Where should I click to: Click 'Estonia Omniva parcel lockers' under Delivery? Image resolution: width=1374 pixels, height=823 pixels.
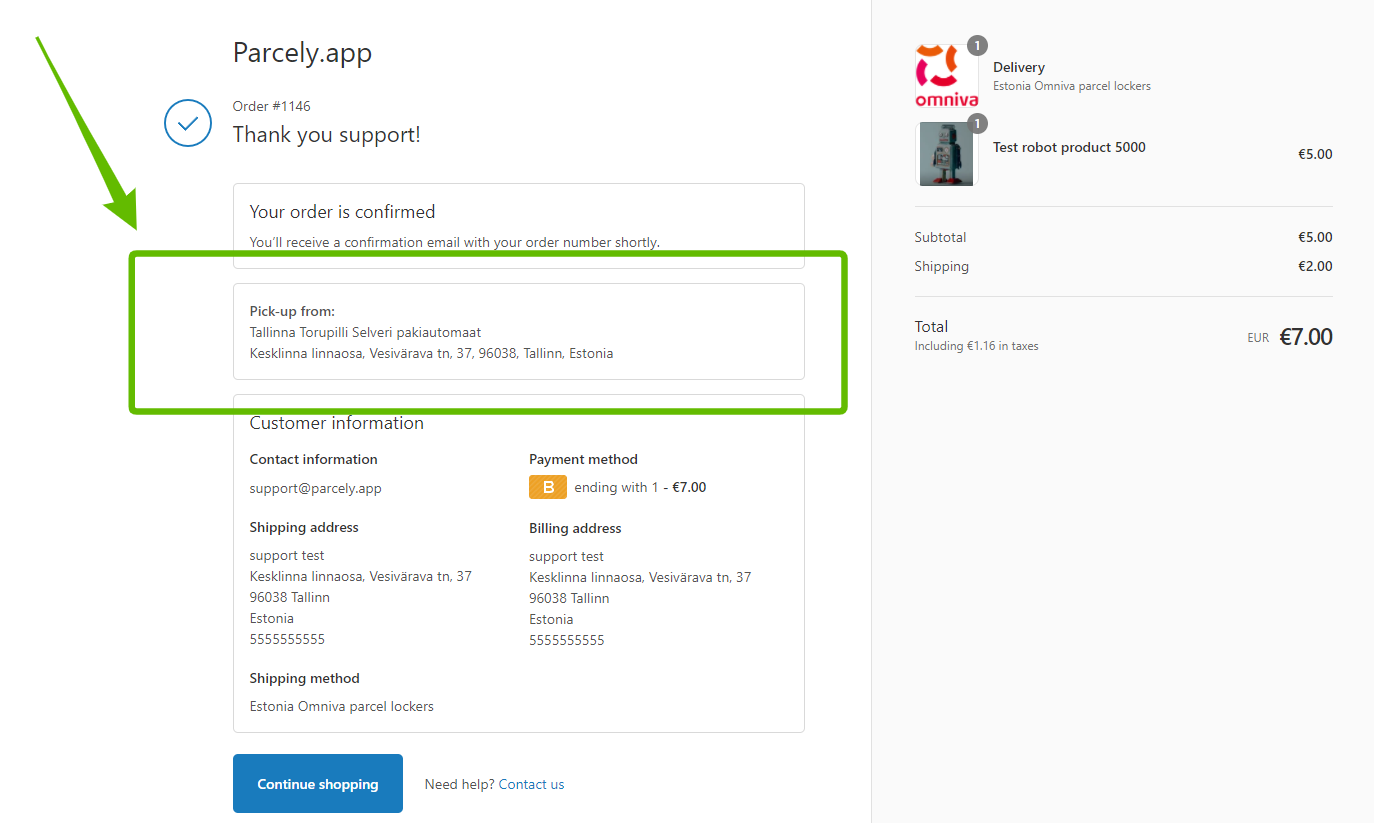1072,86
